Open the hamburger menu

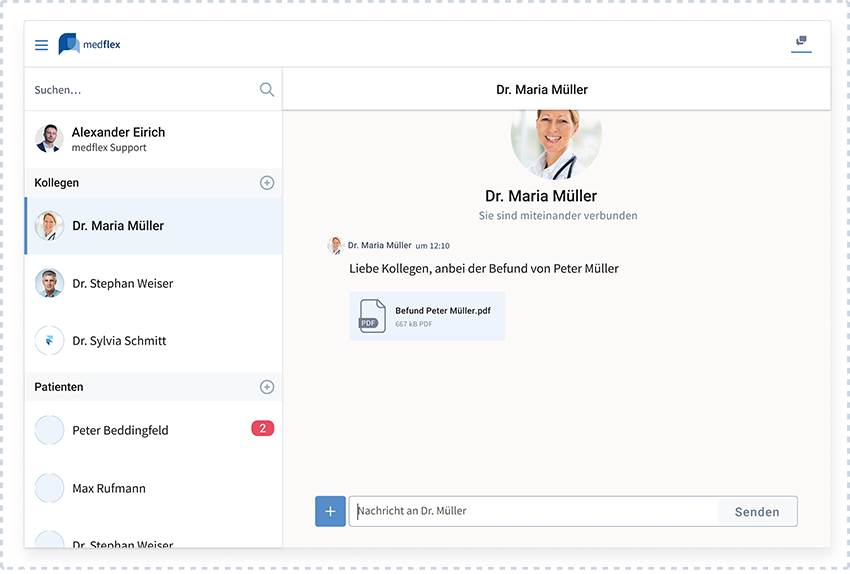[x=41, y=45]
